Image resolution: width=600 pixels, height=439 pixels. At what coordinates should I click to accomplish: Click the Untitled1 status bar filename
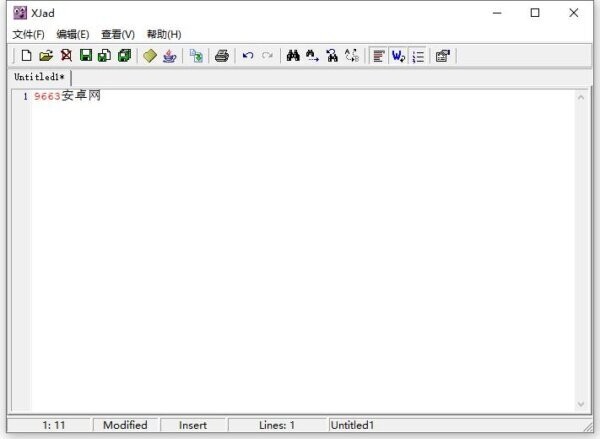pyautogui.click(x=352, y=425)
